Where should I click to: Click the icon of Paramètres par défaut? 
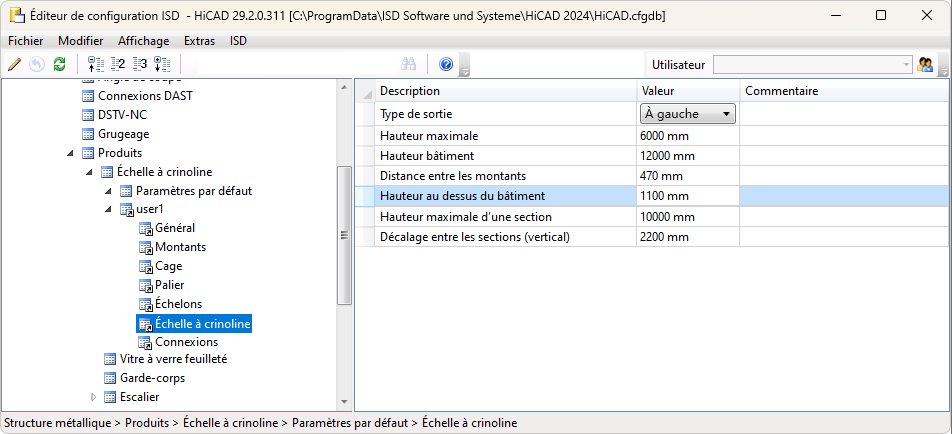126,191
